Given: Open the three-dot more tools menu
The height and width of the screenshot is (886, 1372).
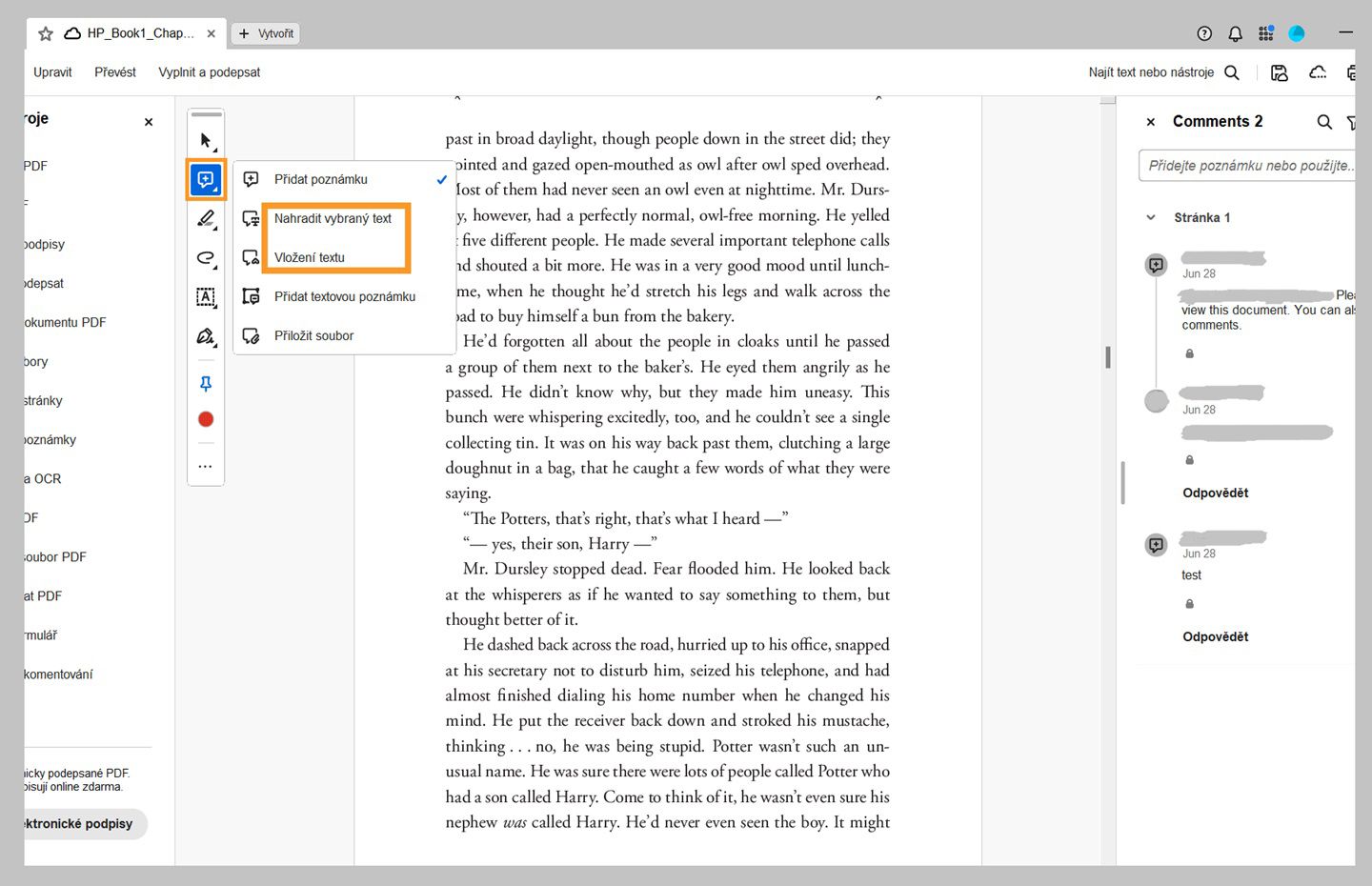Looking at the screenshot, I should pos(205,467).
